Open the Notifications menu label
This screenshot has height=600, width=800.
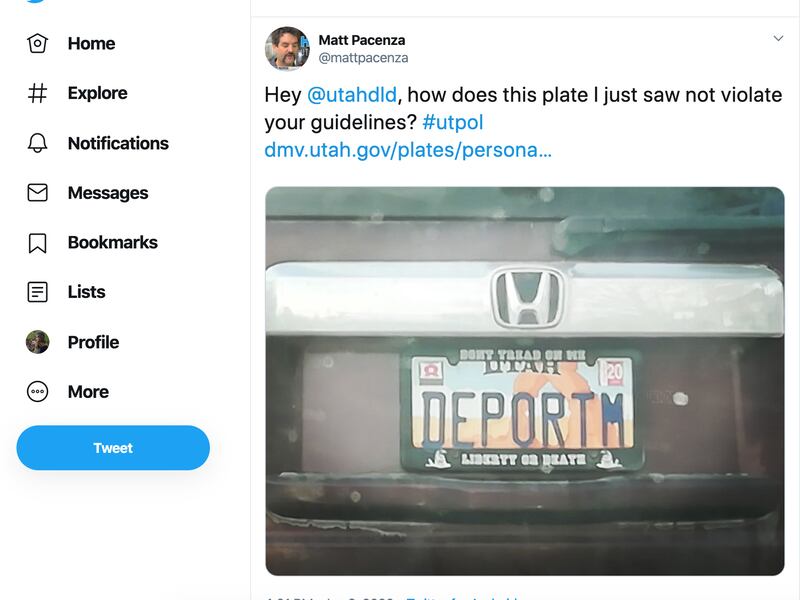(x=118, y=143)
